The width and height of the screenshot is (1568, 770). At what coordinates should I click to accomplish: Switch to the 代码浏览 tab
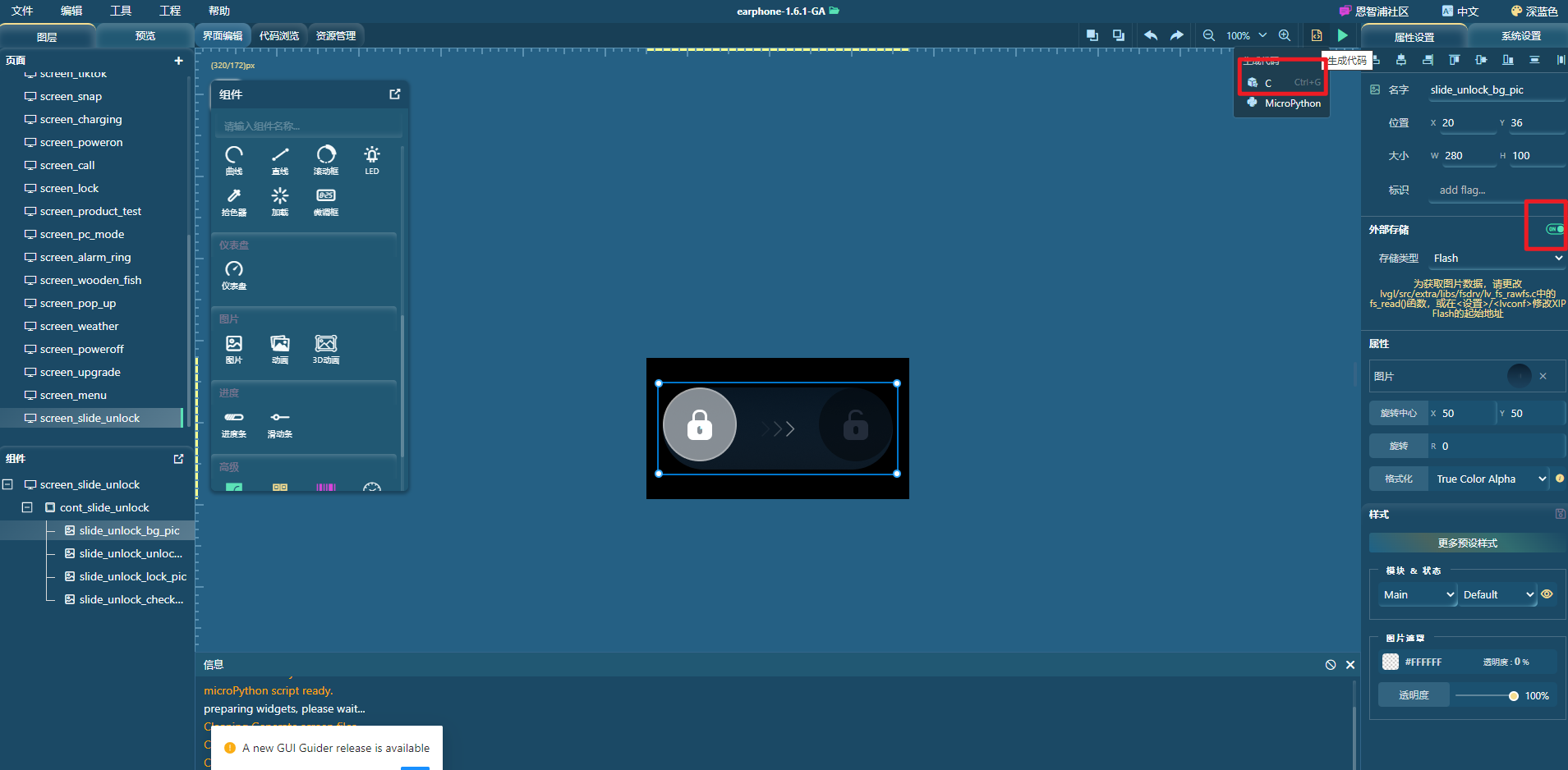(279, 35)
